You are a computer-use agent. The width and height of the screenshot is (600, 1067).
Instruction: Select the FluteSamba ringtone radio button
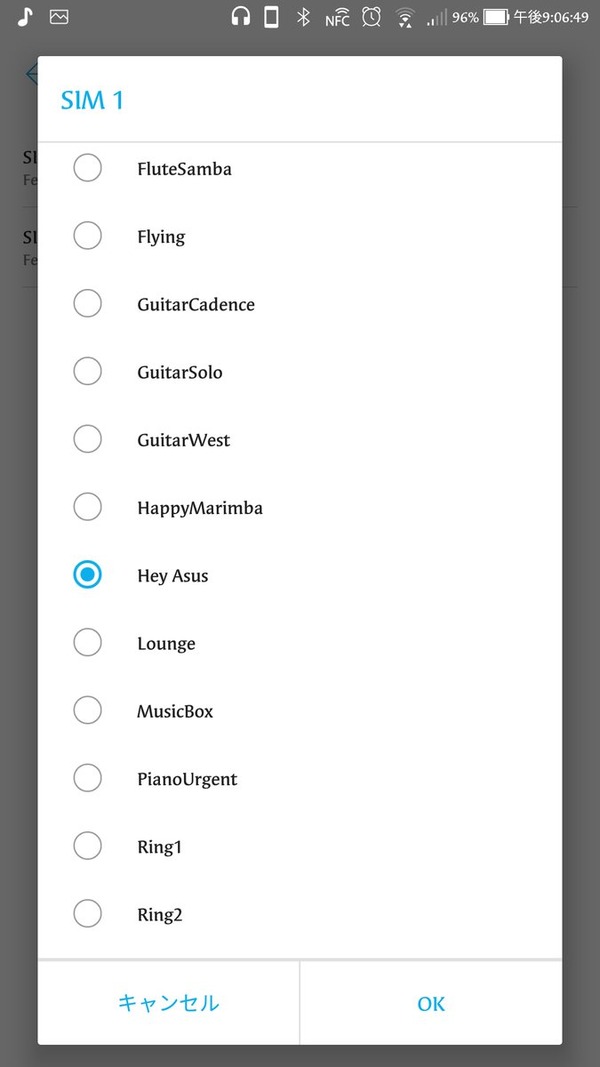pos(88,168)
